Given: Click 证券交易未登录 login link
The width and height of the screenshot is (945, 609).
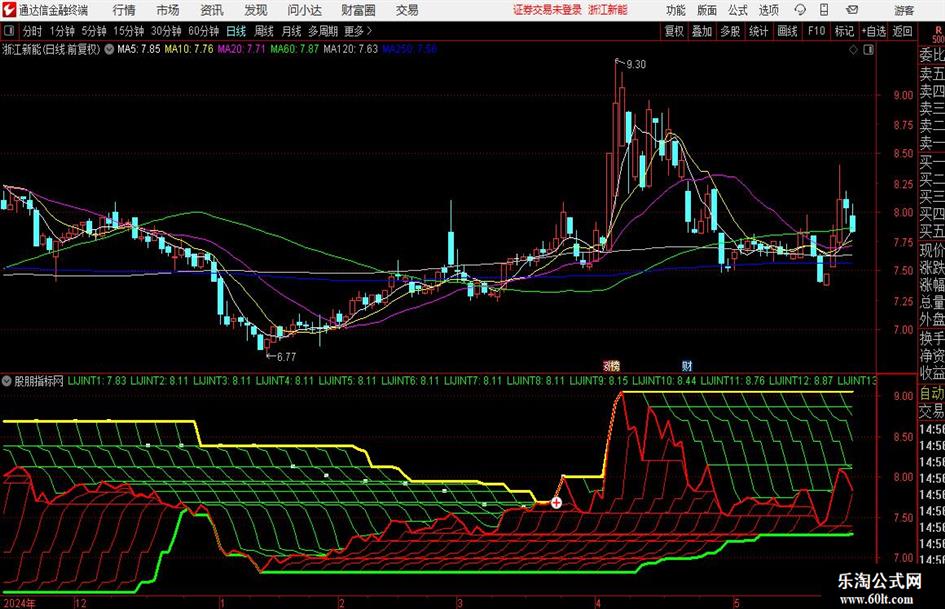Looking at the screenshot, I should coord(547,10).
